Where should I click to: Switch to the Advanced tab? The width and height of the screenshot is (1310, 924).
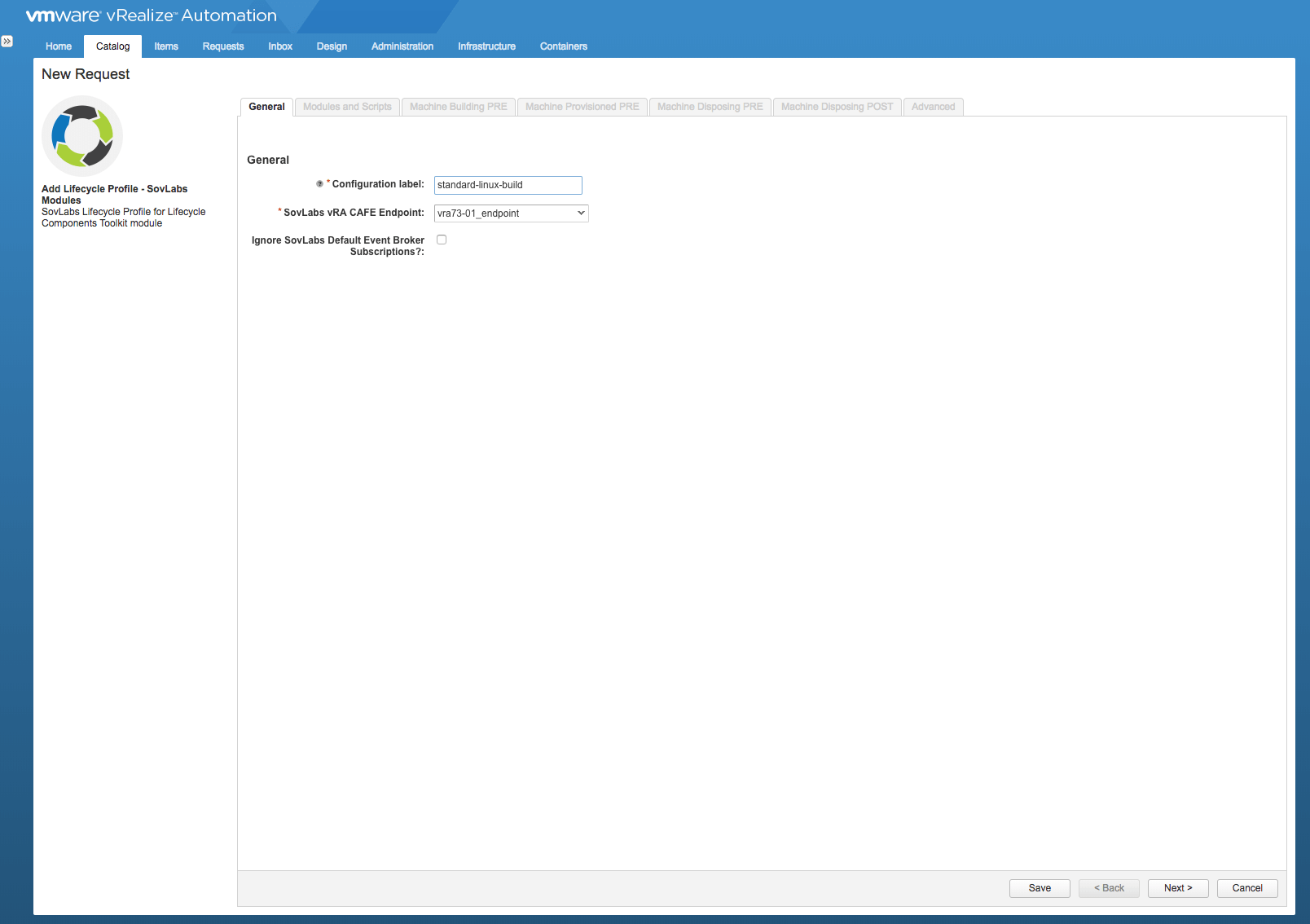pyautogui.click(x=933, y=107)
